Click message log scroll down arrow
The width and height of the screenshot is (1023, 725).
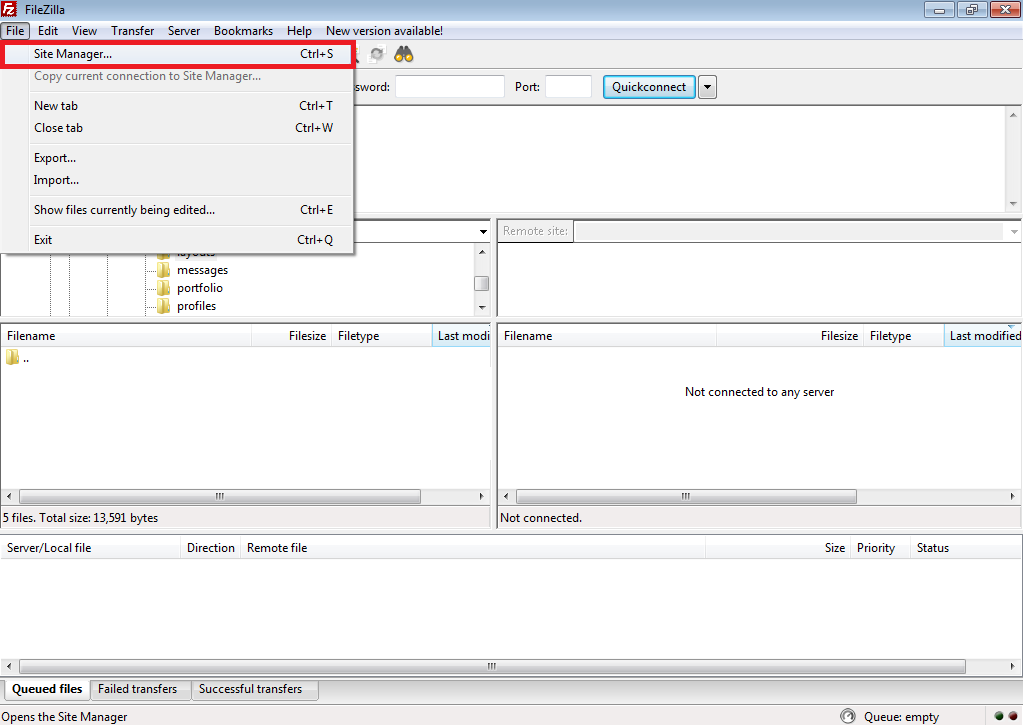[1013, 204]
